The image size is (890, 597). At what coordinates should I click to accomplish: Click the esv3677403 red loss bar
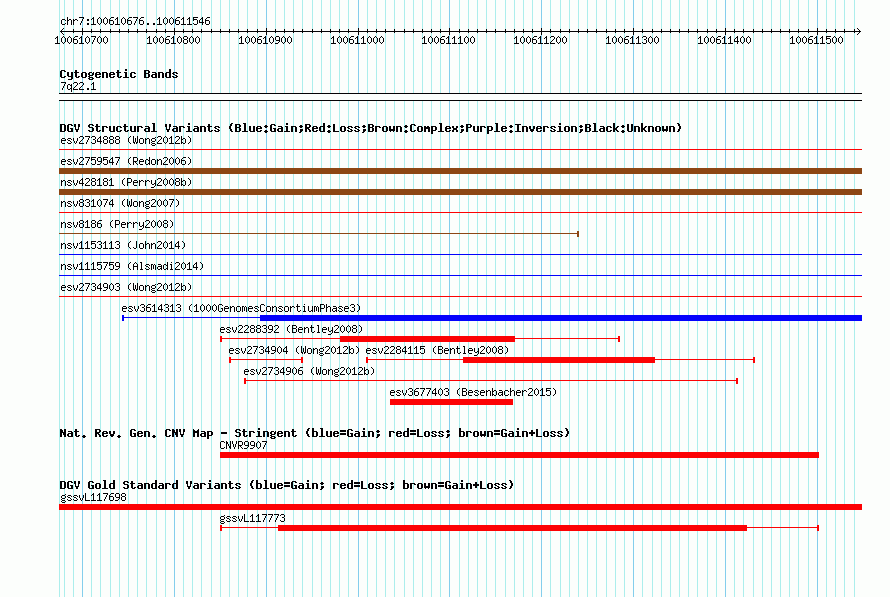point(451,402)
